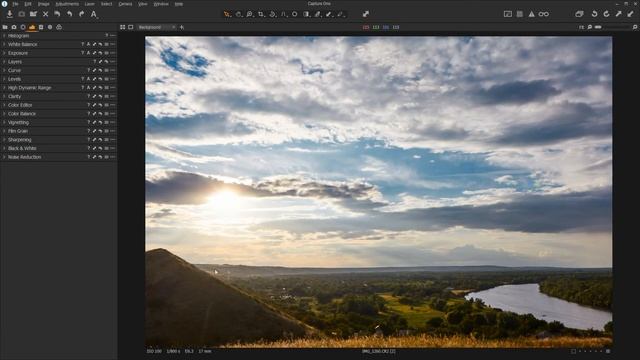Expand the Clarity tool panel

4,96
